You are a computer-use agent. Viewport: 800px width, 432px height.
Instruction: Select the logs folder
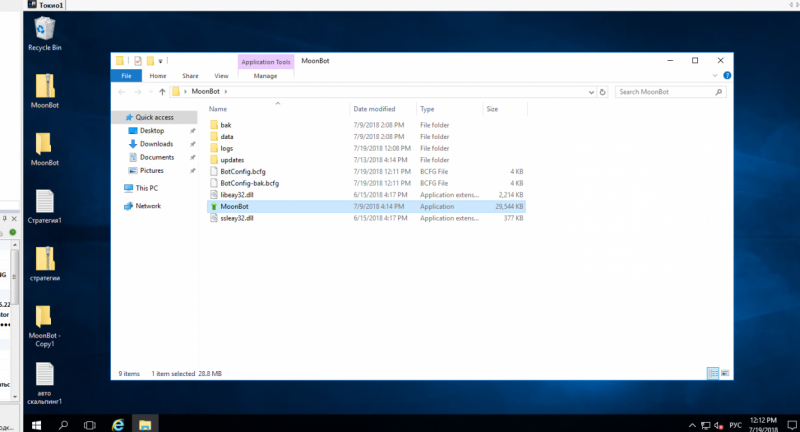pos(366,148)
